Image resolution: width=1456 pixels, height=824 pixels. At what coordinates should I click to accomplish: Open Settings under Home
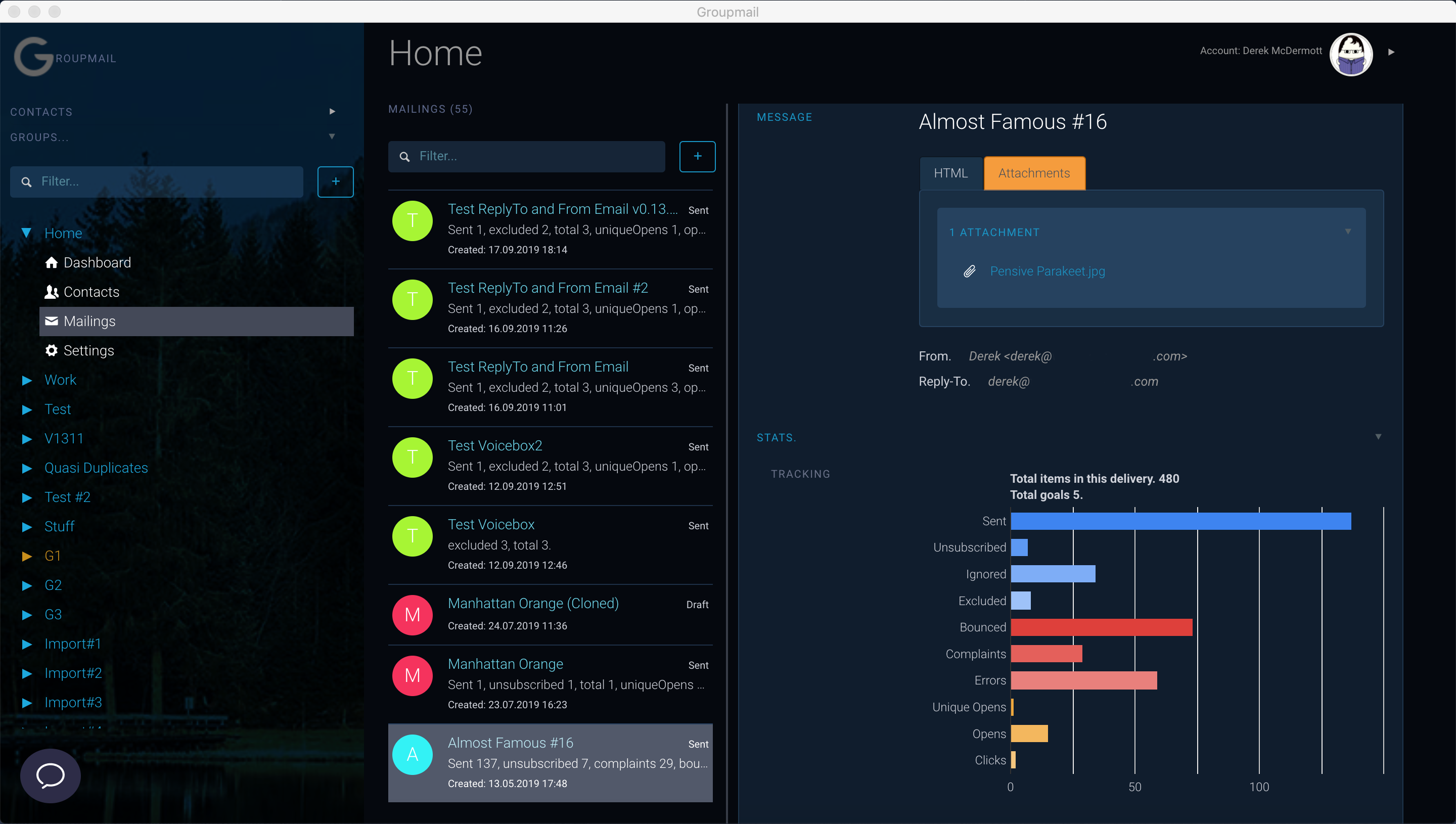89,350
